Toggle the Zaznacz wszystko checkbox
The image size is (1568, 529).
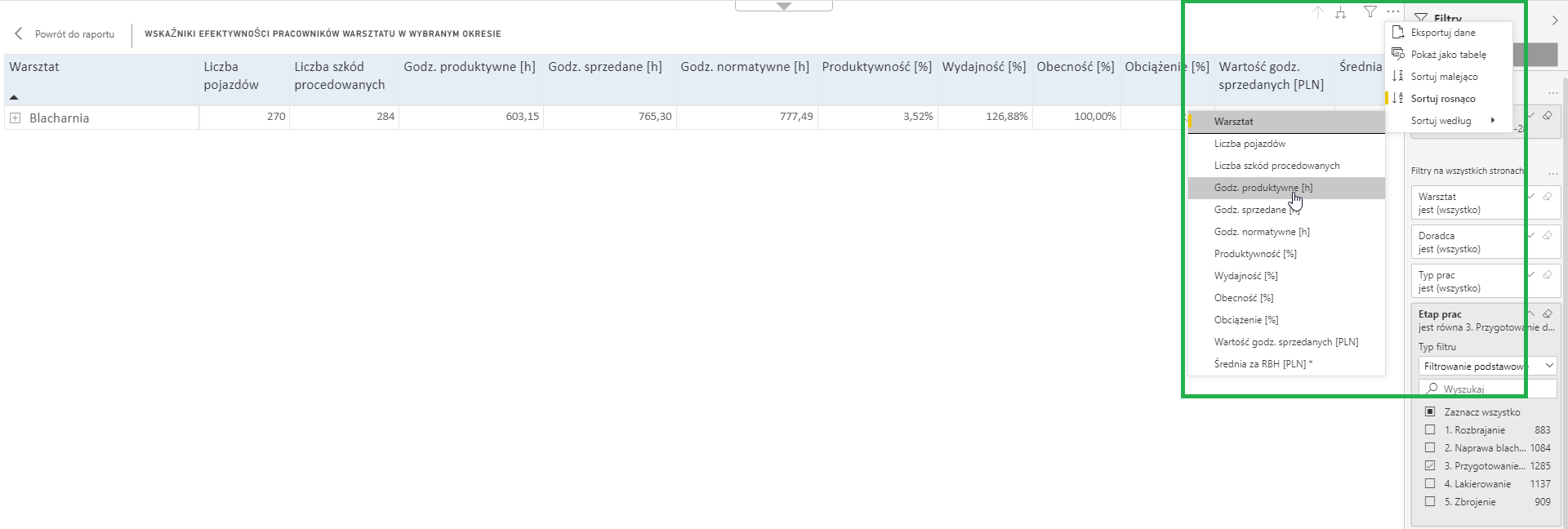pyautogui.click(x=1430, y=411)
